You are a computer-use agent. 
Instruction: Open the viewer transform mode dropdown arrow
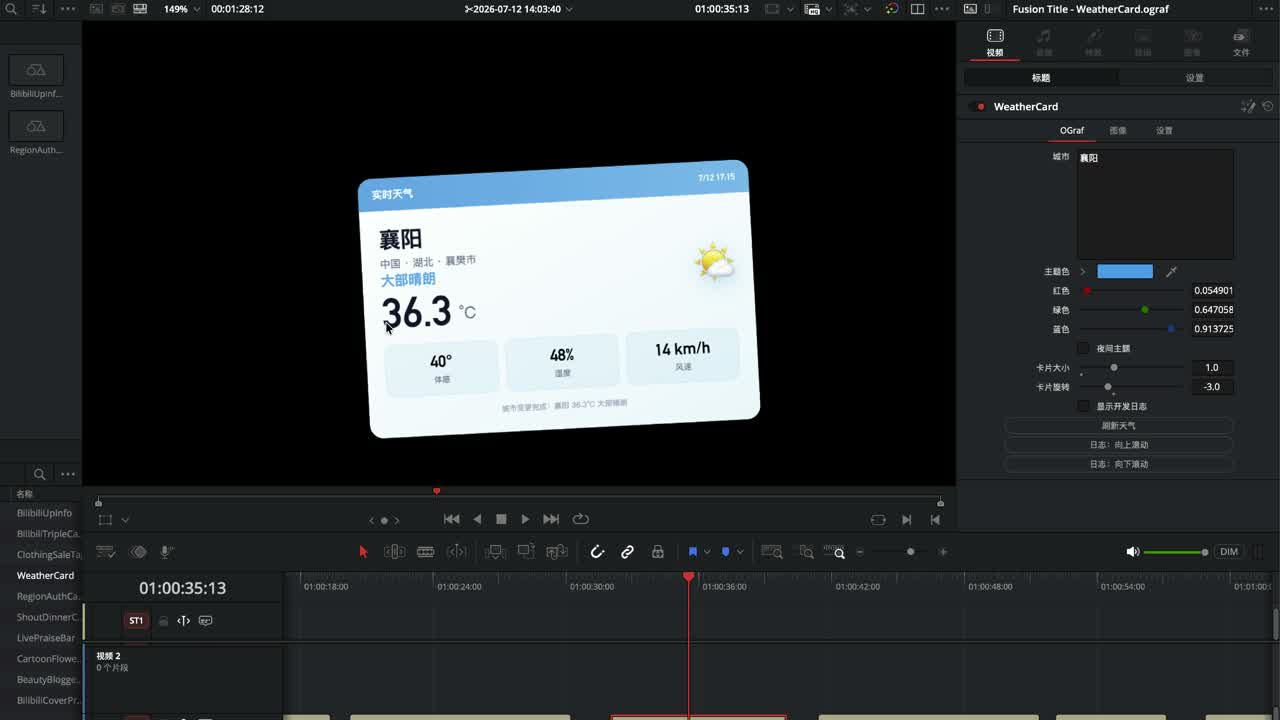(125, 520)
